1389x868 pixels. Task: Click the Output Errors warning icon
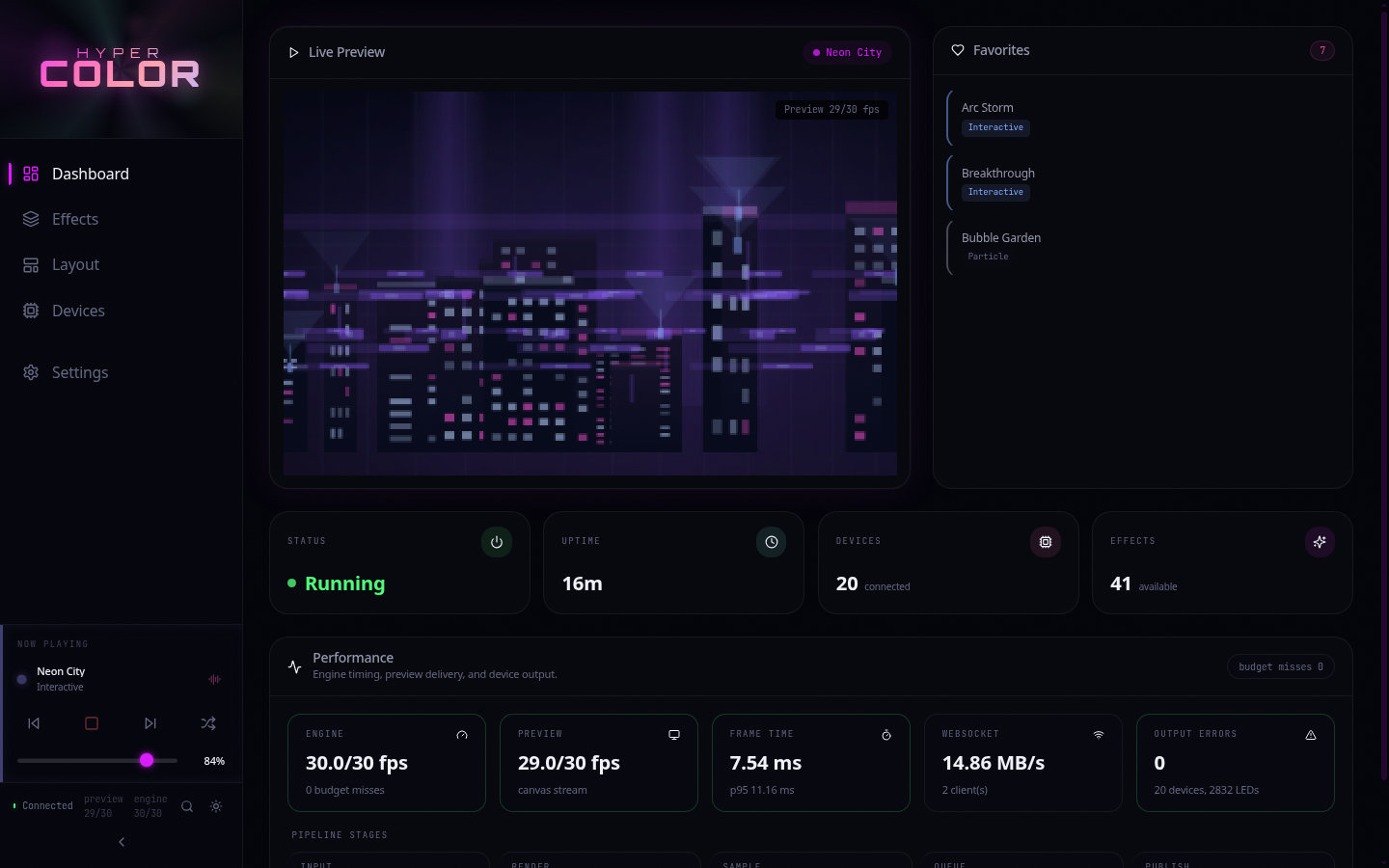click(x=1311, y=735)
